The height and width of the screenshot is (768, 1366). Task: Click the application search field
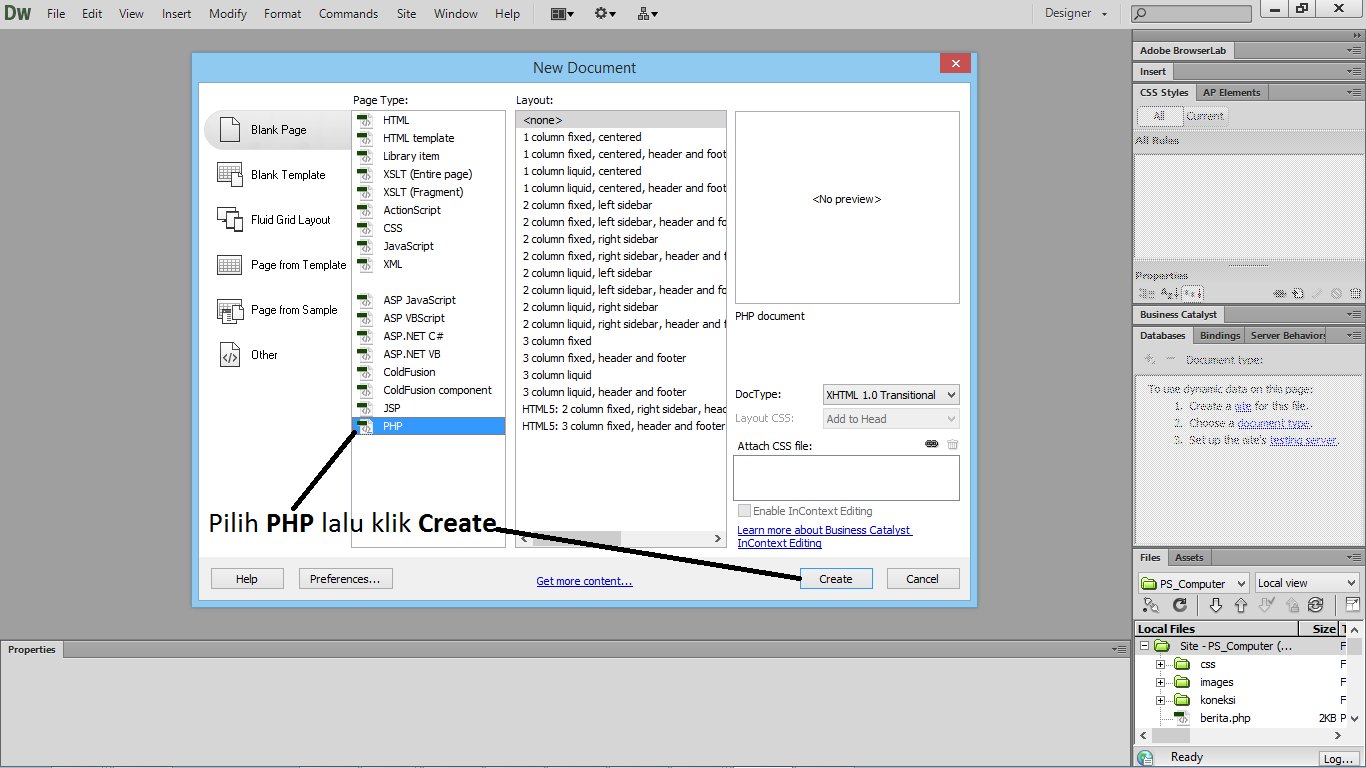1191,14
